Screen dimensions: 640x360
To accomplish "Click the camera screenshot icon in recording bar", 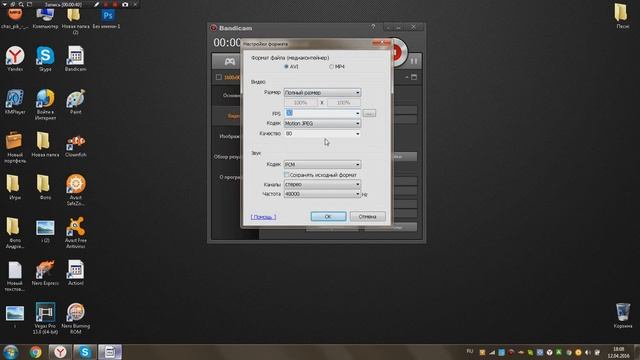I will click(125, 4).
